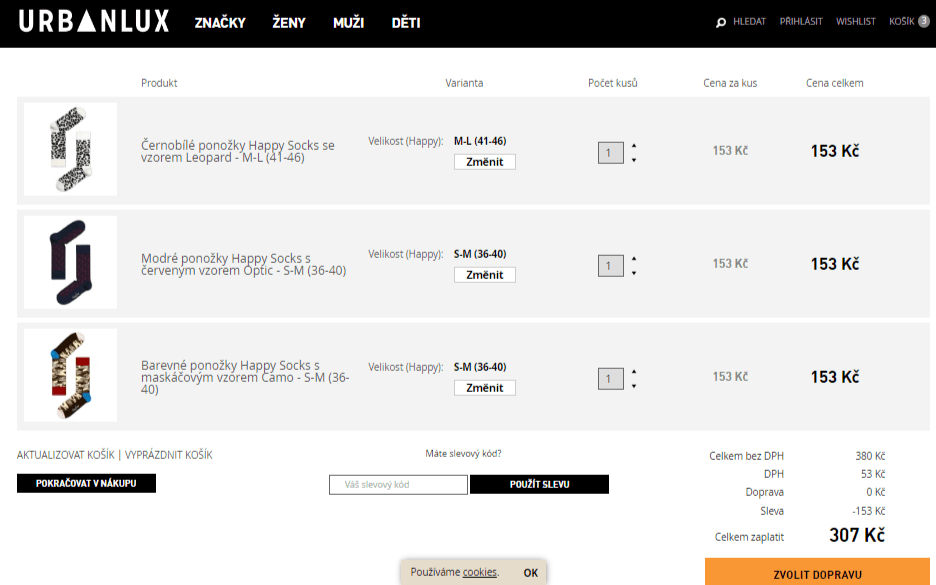The image size is (936, 585).
Task: Click the 0 Kč Doprava value
Action: pyautogui.click(x=876, y=492)
